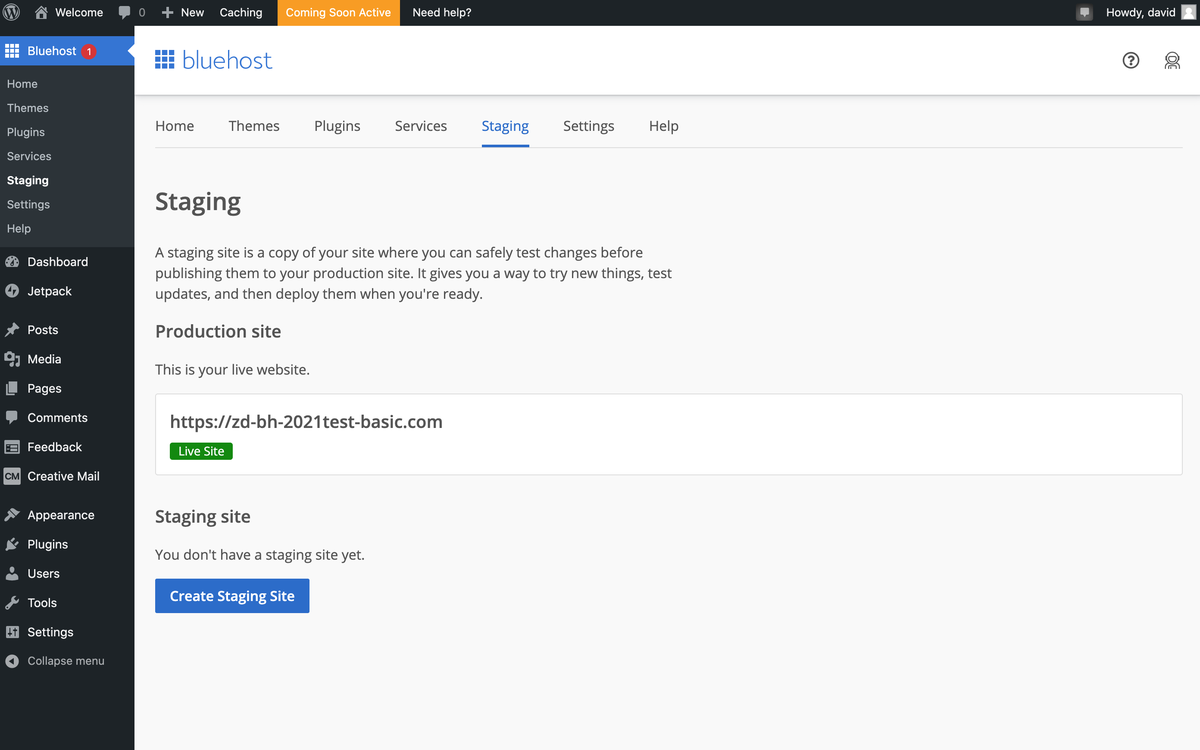Viewport: 1200px width, 750px height.
Task: Click the Plugins plug icon in main menu
Action: [x=12, y=544]
